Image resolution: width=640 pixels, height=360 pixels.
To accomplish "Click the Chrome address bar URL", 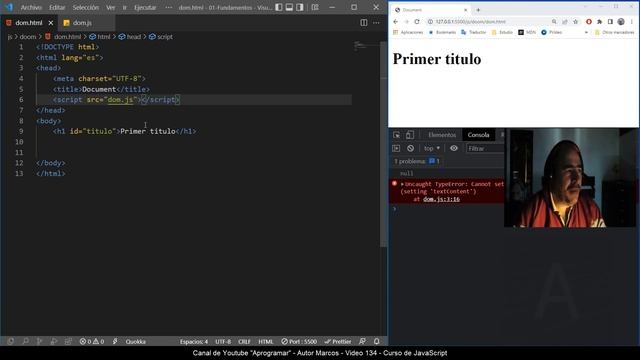I will click(470, 22).
